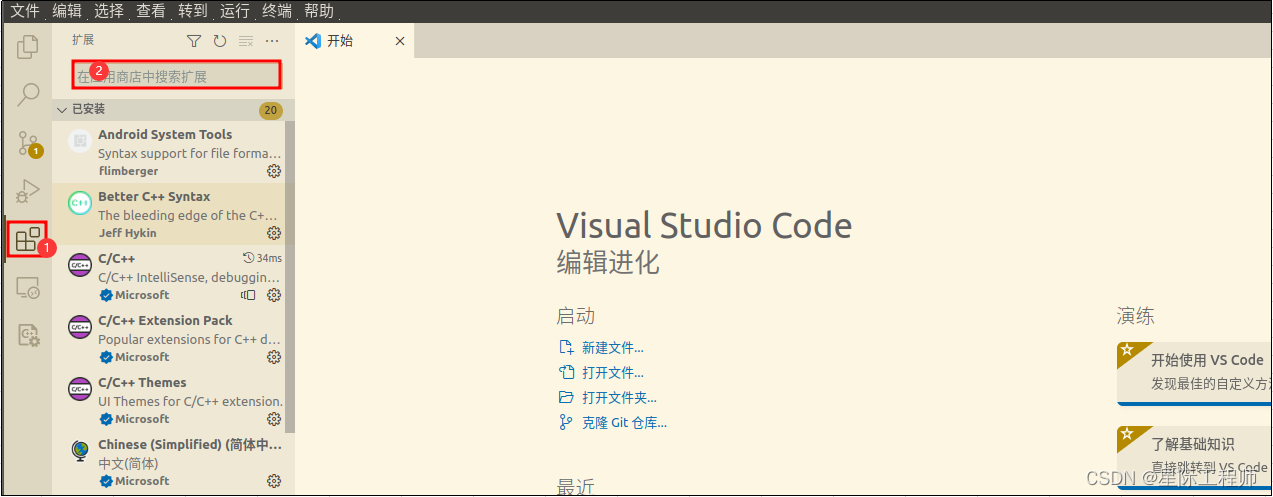The height and width of the screenshot is (497, 1273).
Task: Click the Jeff Hykin publisher name
Action: 128,233
